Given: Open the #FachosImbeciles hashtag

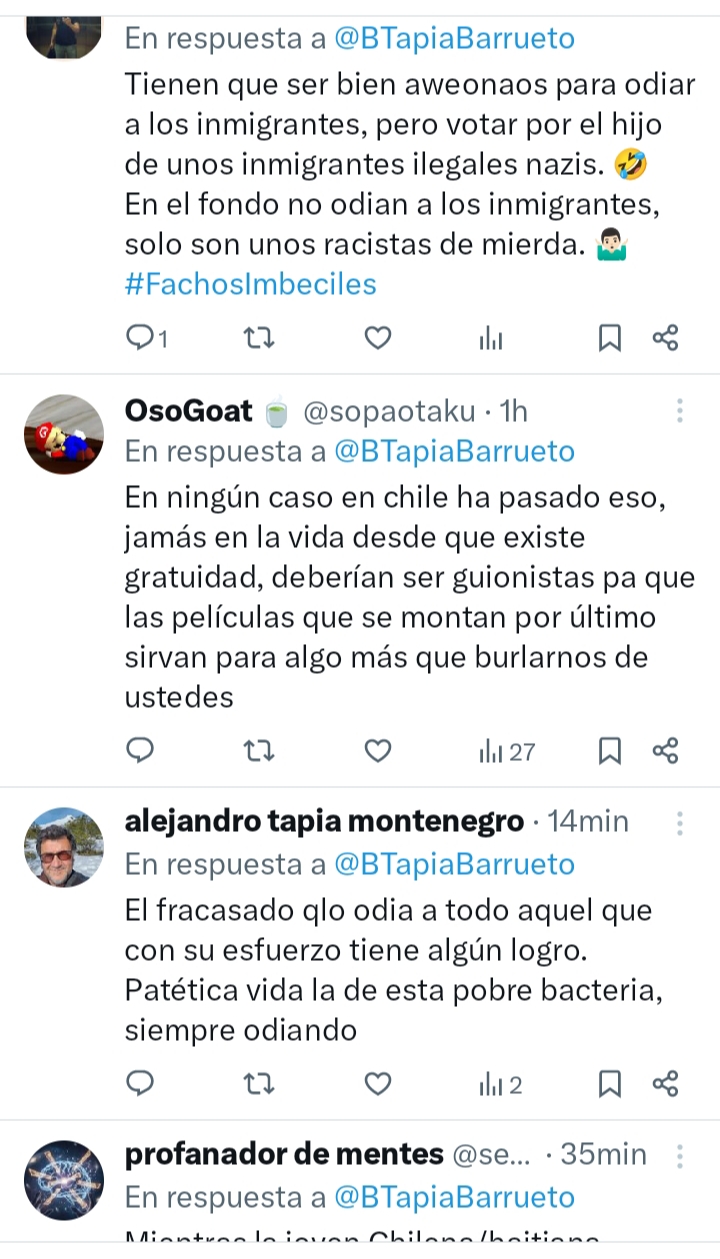Looking at the screenshot, I should click(x=251, y=283).
